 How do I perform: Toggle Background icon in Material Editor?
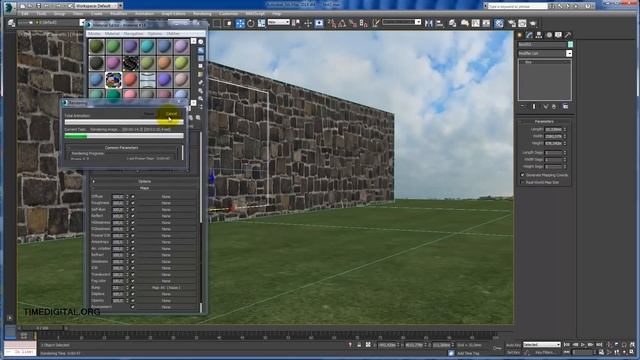201,58
